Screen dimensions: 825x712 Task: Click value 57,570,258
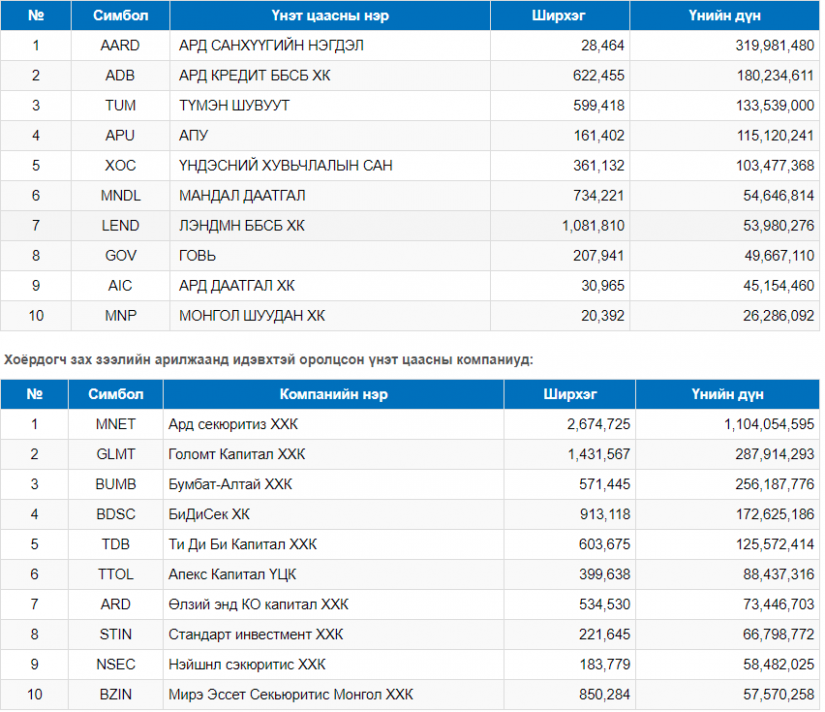[778, 694]
